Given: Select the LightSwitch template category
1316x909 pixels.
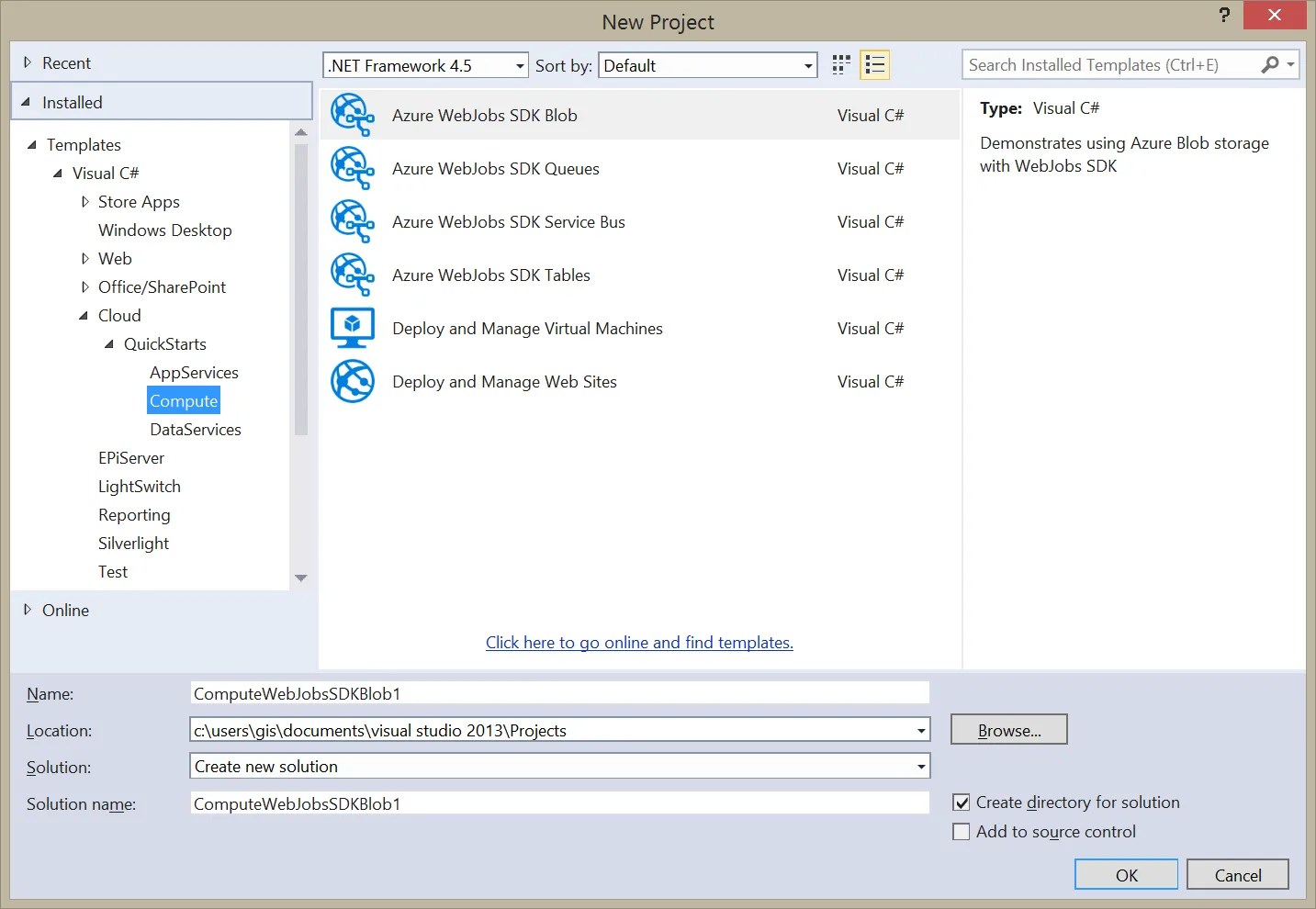Looking at the screenshot, I should [x=140, y=486].
